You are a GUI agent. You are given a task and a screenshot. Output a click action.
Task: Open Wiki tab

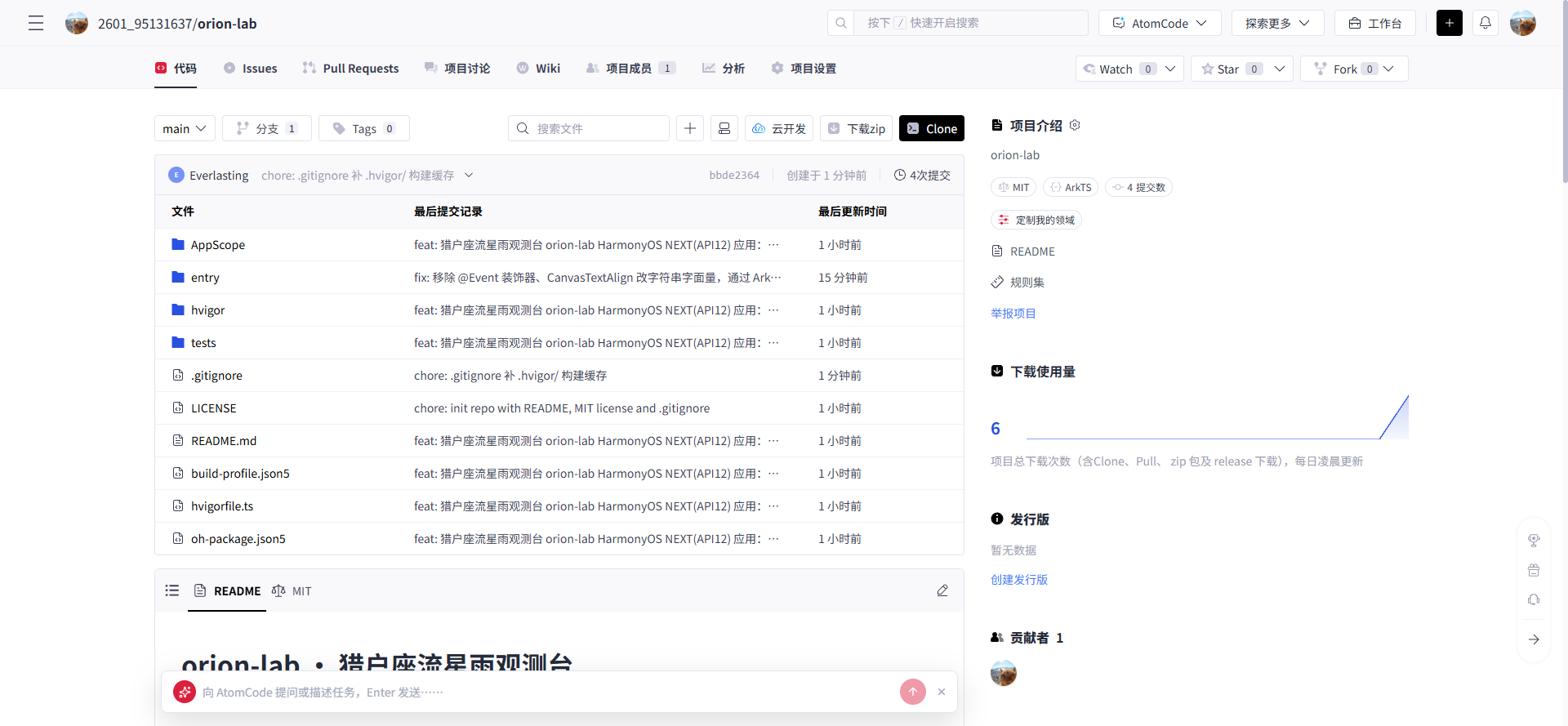click(538, 69)
